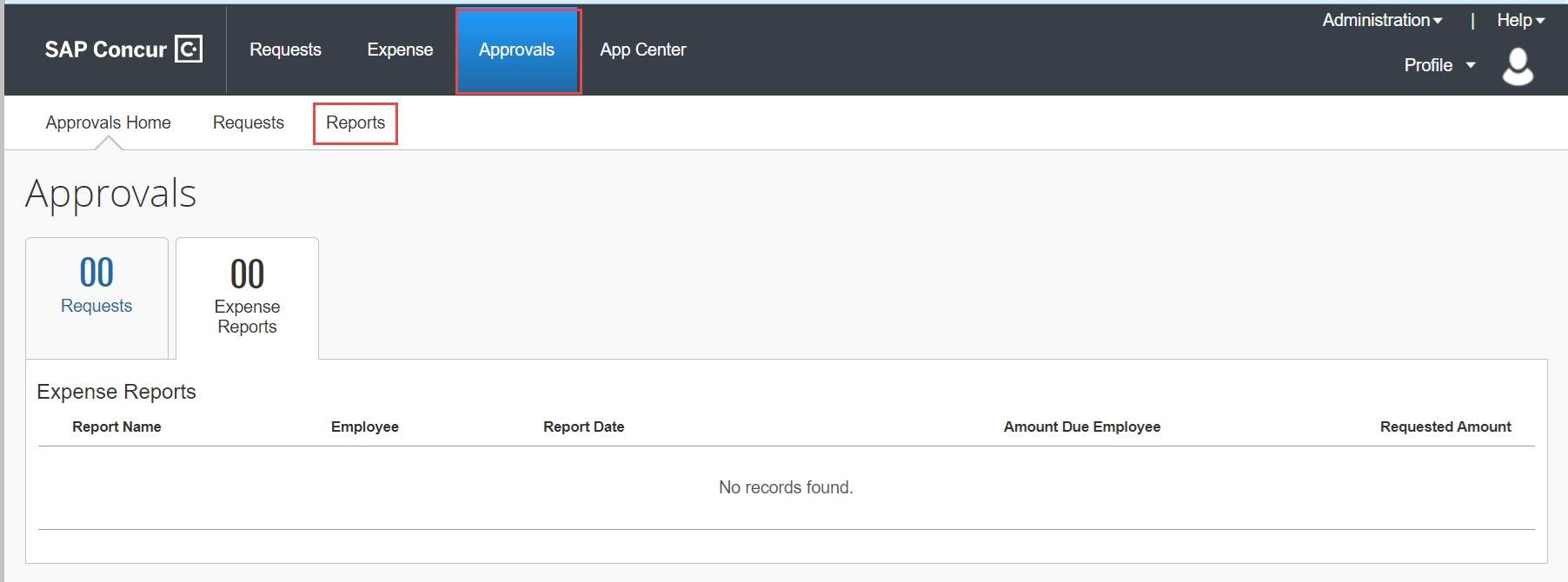The height and width of the screenshot is (582, 1568).
Task: Open the Profile dropdown
Action: tap(1439, 65)
